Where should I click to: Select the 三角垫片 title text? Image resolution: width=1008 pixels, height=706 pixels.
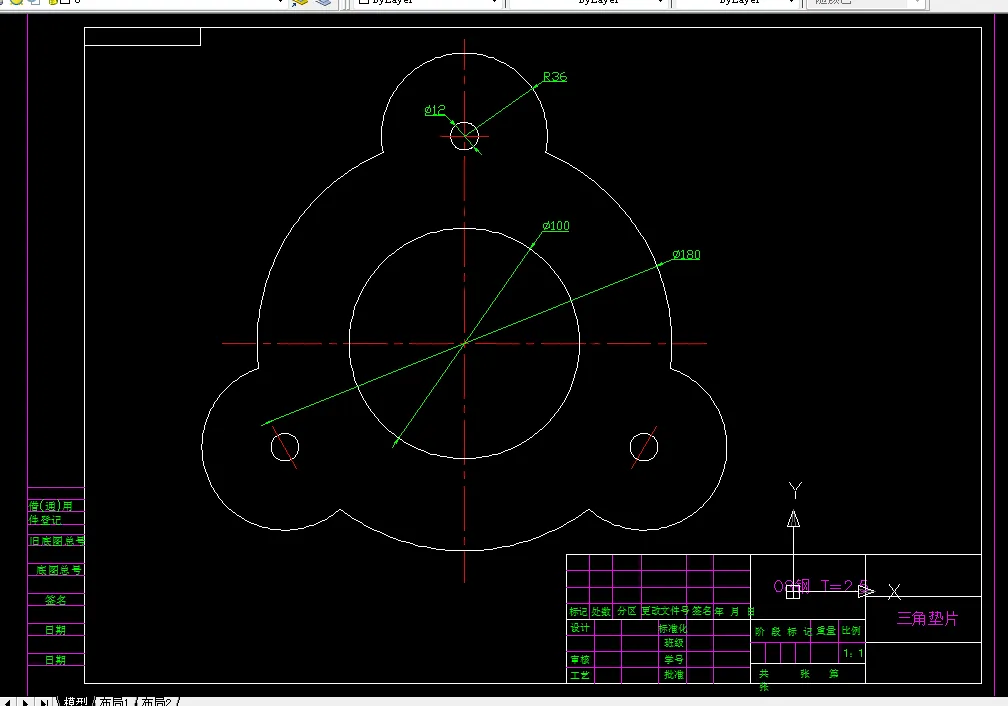[927, 619]
